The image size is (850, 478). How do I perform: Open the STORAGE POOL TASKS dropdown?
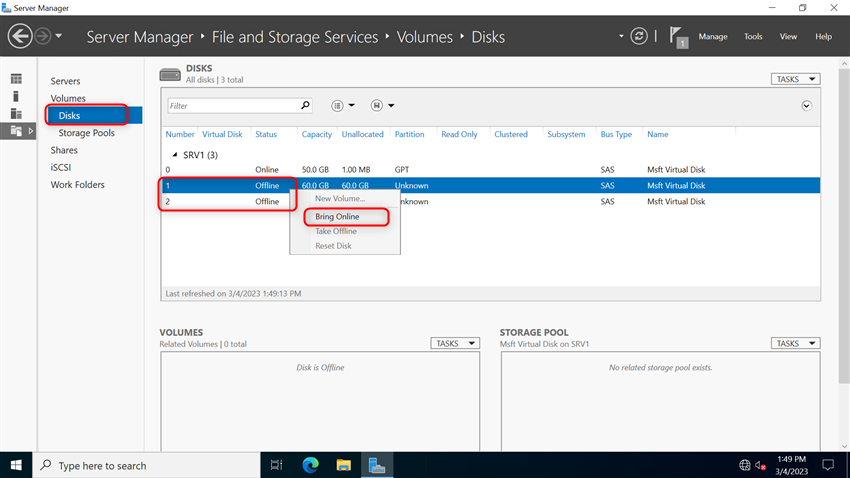[x=795, y=344]
